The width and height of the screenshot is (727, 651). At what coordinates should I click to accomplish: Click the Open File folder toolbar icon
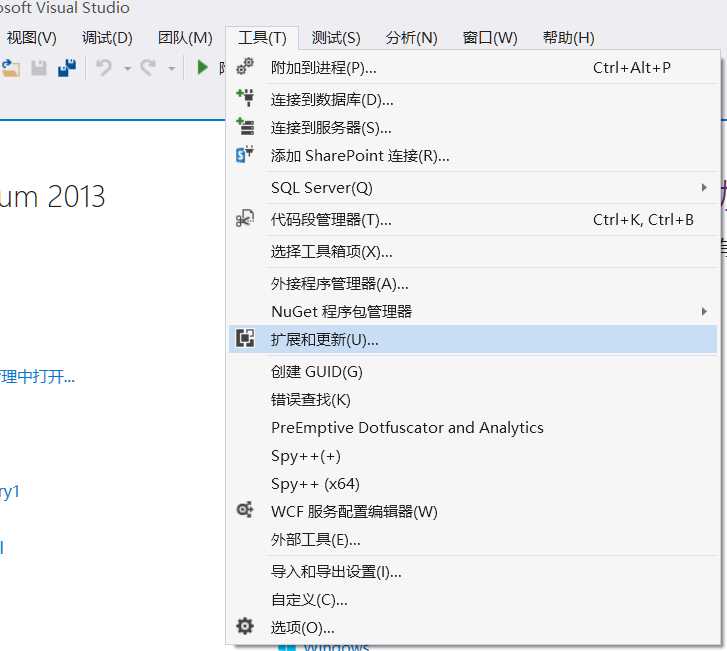click(x=11, y=68)
